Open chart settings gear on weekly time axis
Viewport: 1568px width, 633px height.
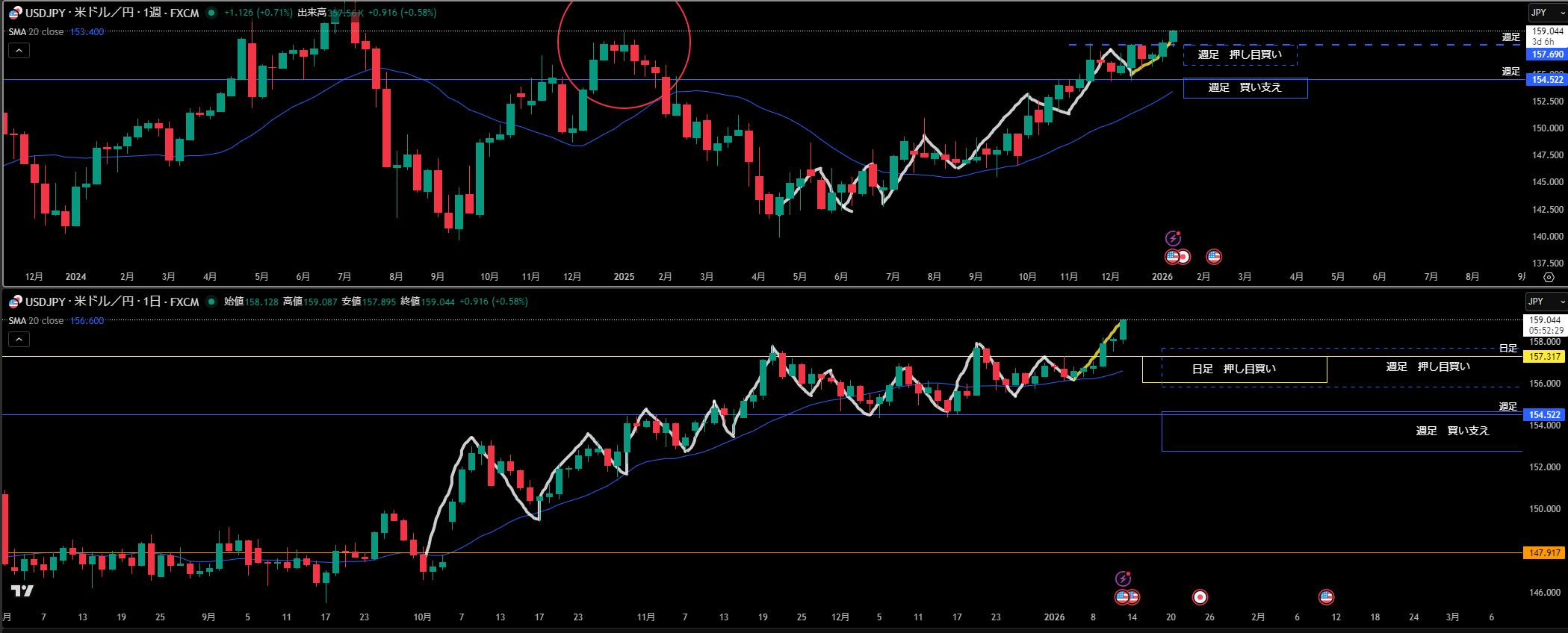(x=1549, y=277)
